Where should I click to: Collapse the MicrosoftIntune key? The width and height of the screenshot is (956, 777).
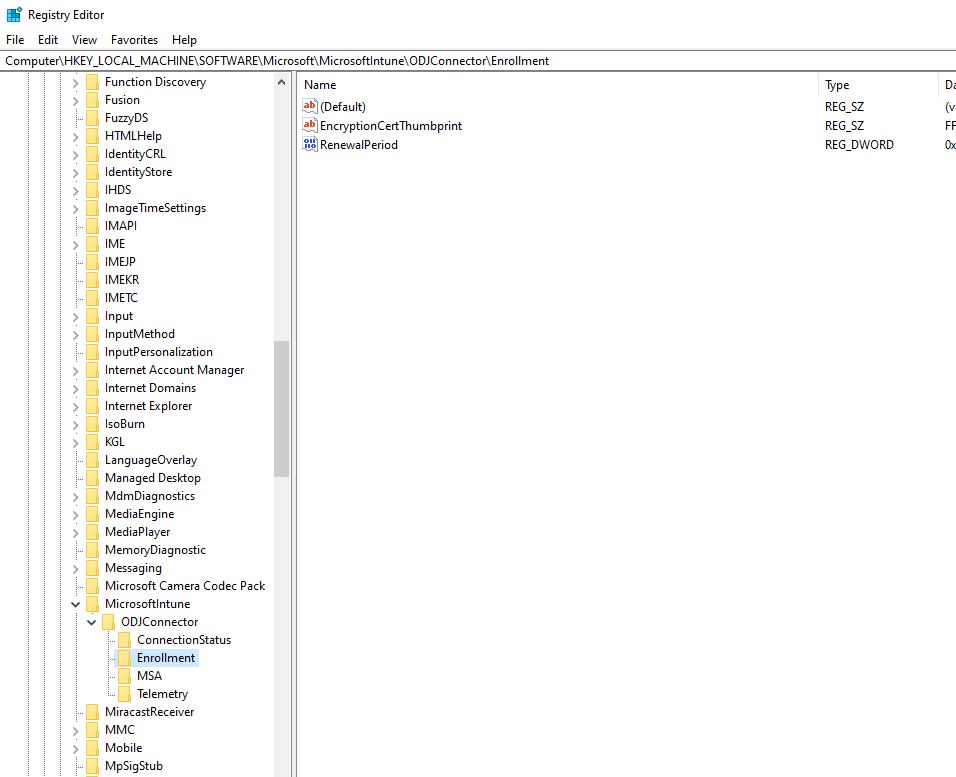[76, 604]
